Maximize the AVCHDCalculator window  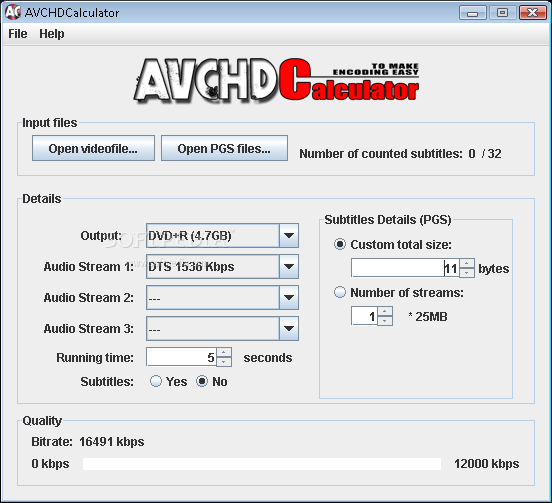pos(502,13)
